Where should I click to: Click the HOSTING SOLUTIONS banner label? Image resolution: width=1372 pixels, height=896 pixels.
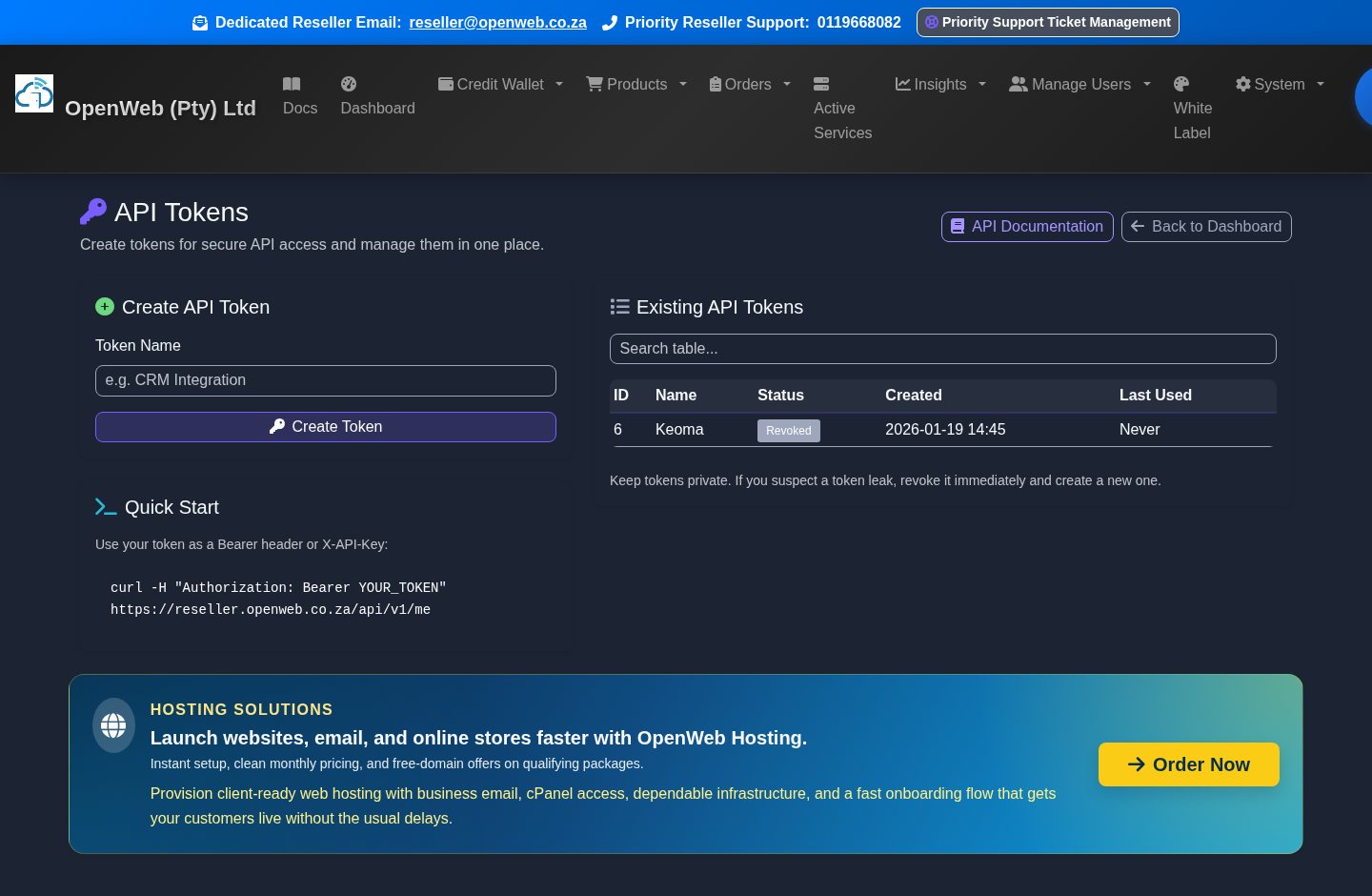[x=242, y=710]
